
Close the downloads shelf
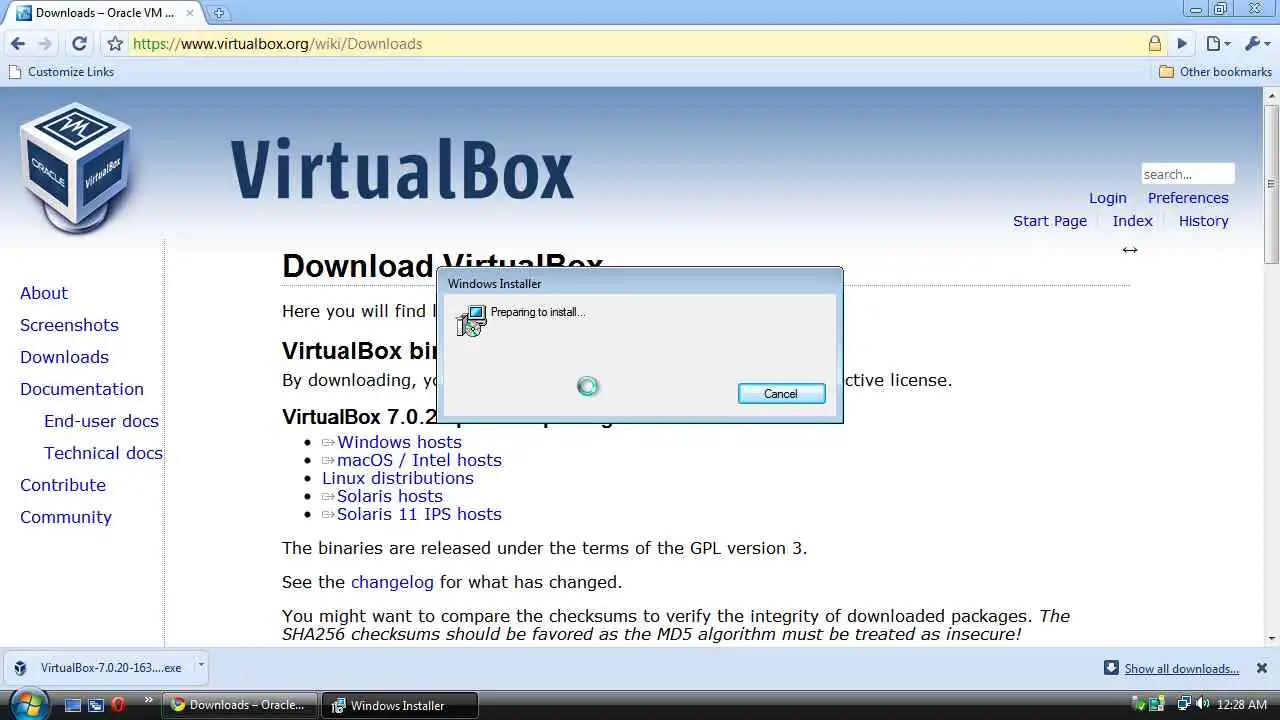(1262, 668)
